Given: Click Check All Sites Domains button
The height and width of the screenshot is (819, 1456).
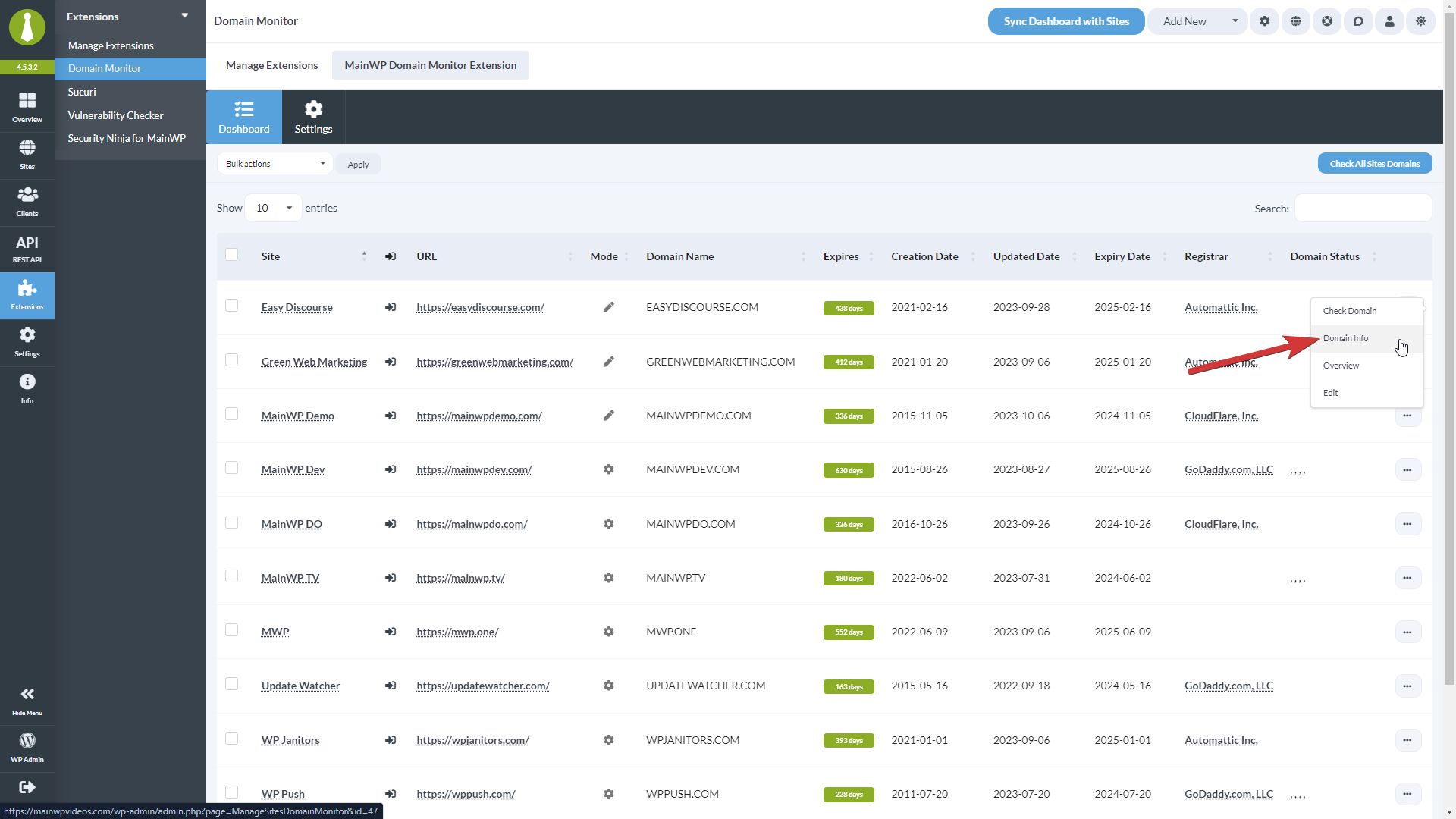Looking at the screenshot, I should pos(1374,163).
